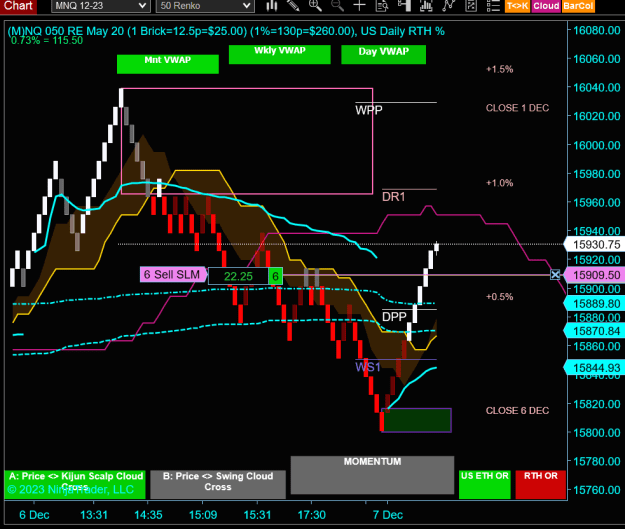
Task: Click the zoom in magnifier icon
Action: [315, 6]
